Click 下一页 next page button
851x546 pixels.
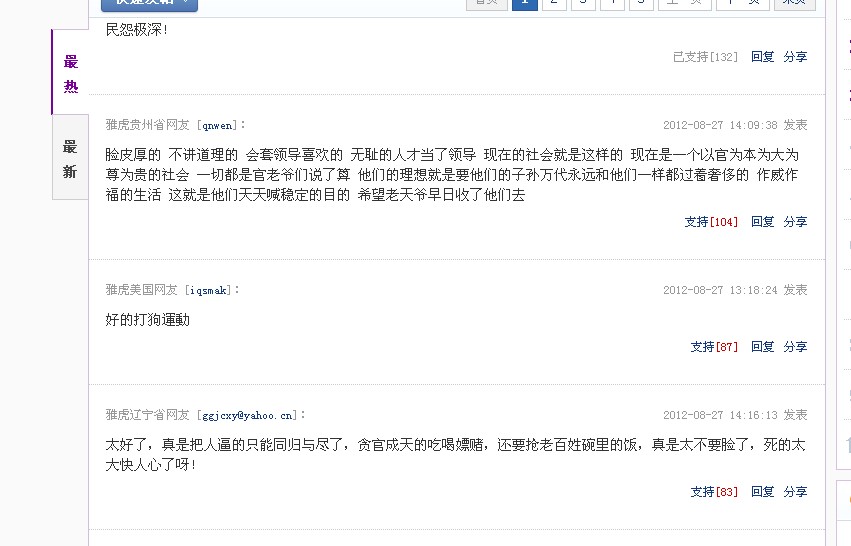[x=743, y=4]
